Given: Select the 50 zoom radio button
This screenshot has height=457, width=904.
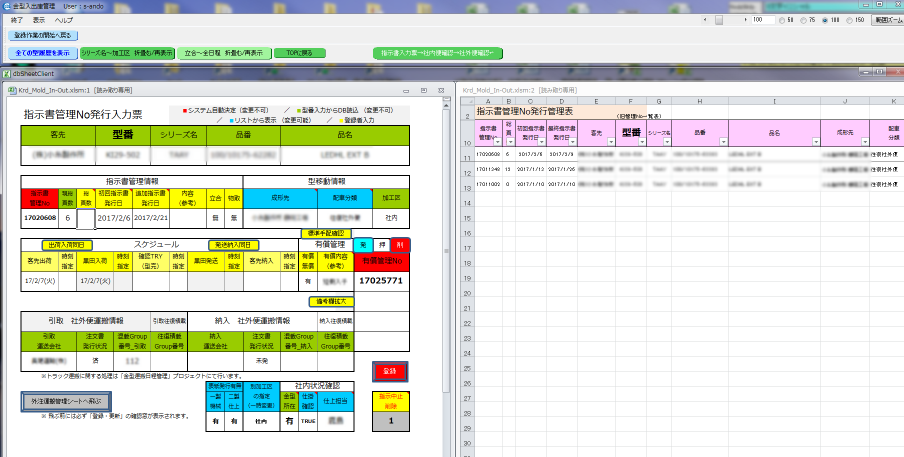Looking at the screenshot, I should (x=781, y=19).
